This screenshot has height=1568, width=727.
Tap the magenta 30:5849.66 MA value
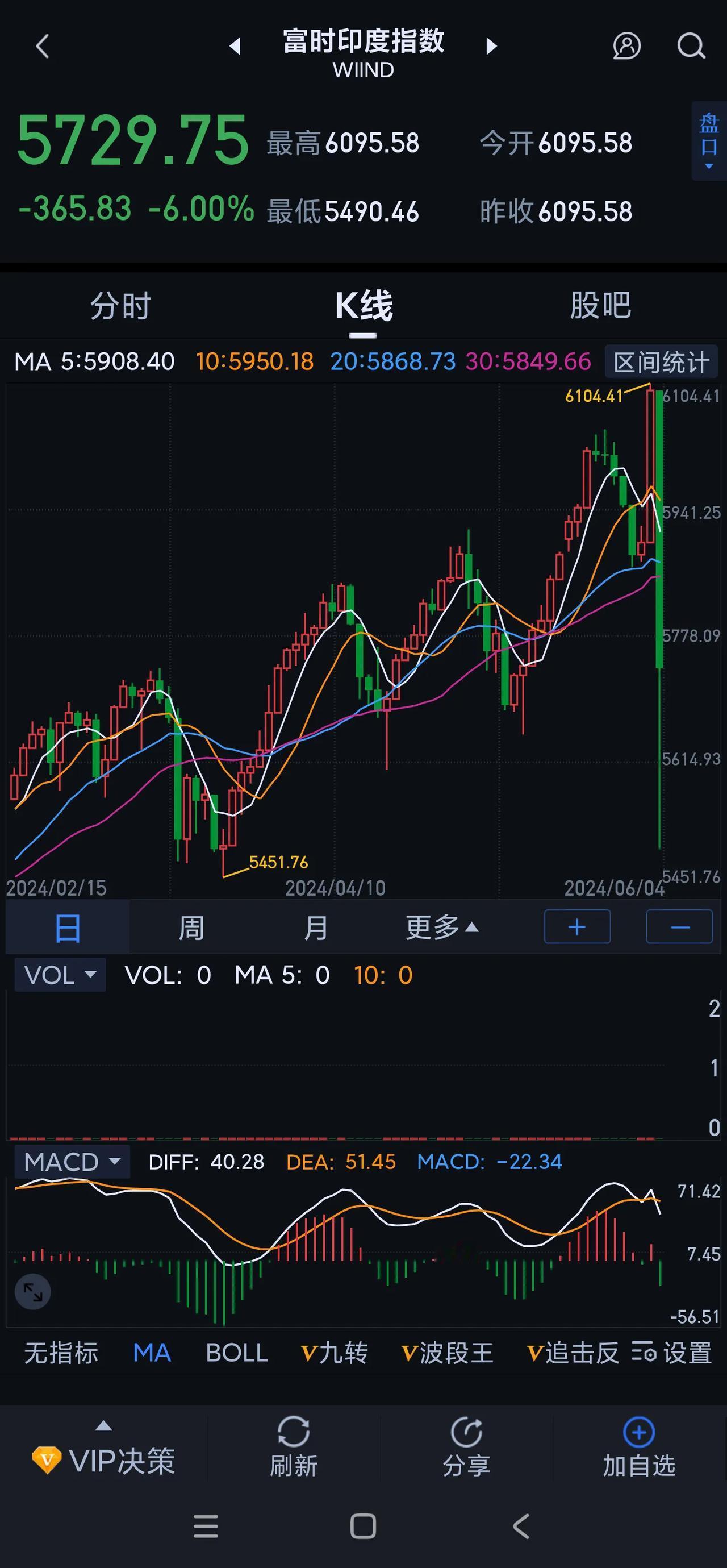529,361
